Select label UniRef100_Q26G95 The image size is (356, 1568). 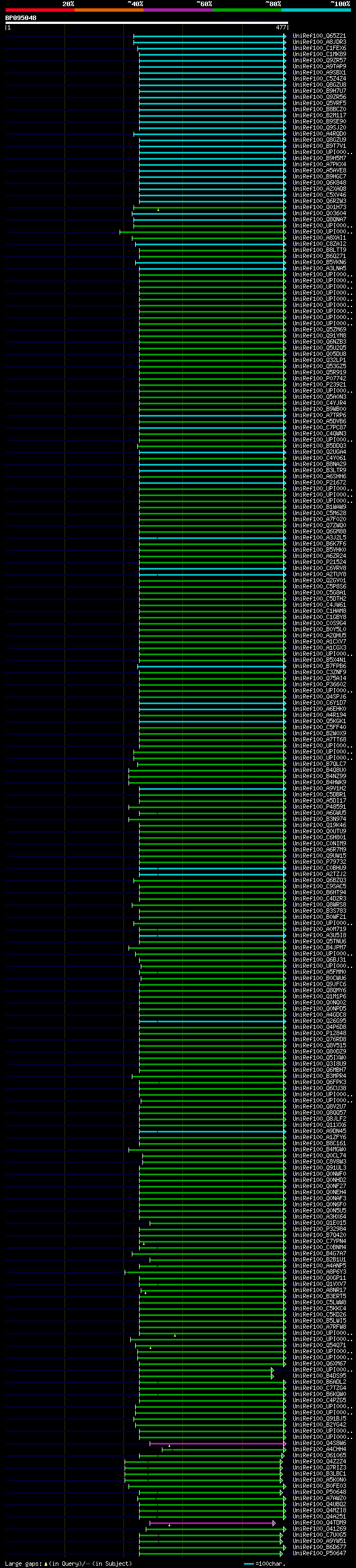[319, 1021]
